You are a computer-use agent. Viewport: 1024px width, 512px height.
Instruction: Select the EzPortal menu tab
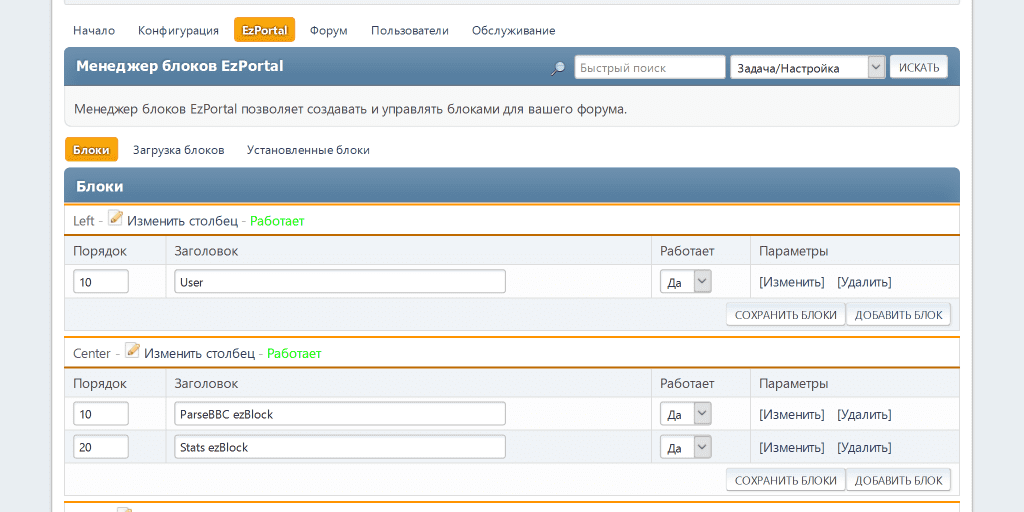pyautogui.click(x=264, y=30)
